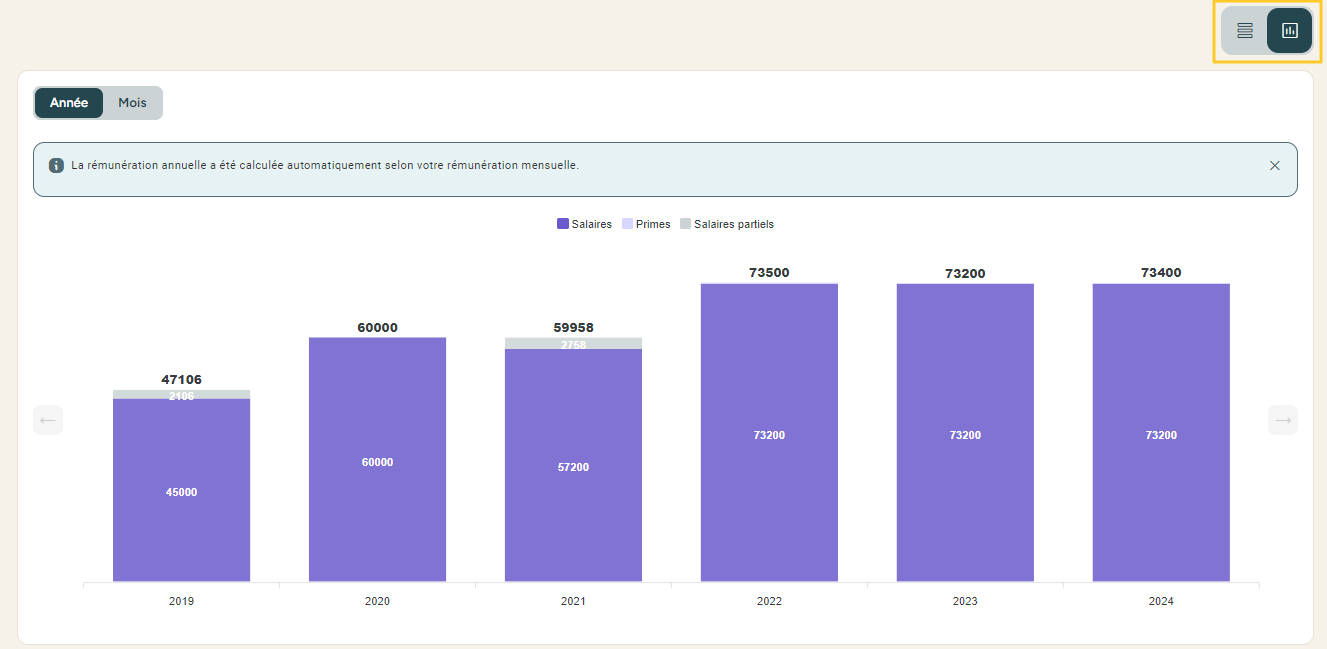The height and width of the screenshot is (649, 1327).
Task: Select the Année tab
Action: 69,103
